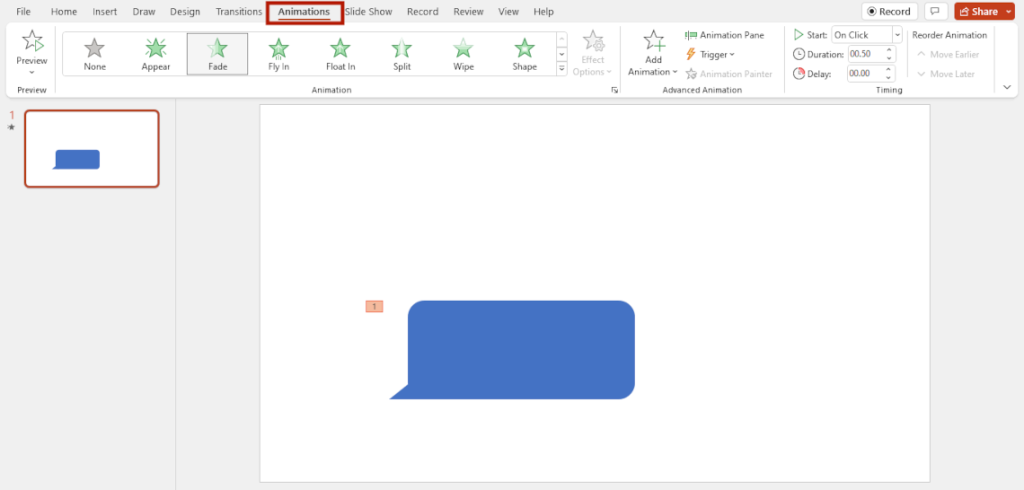Screen dimensions: 1024x490
Task: Open the Start timing dropdown
Action: (897, 35)
